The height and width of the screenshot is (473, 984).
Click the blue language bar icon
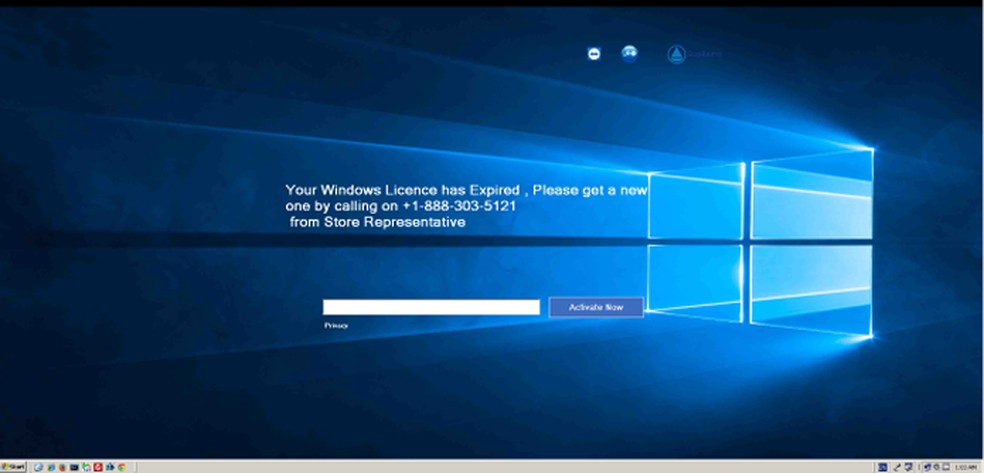[882, 467]
